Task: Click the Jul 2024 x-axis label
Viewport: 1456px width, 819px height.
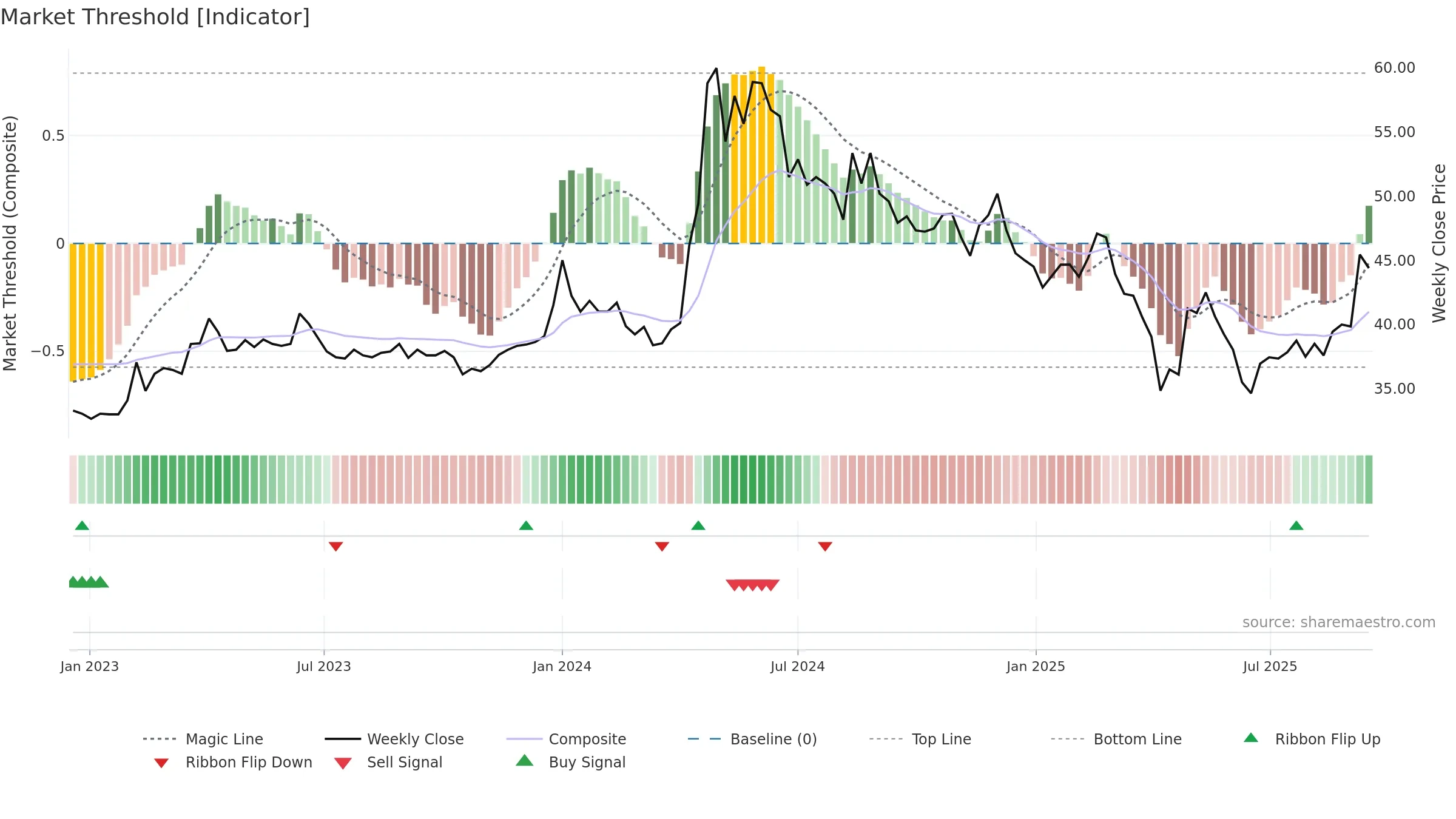Action: [798, 666]
